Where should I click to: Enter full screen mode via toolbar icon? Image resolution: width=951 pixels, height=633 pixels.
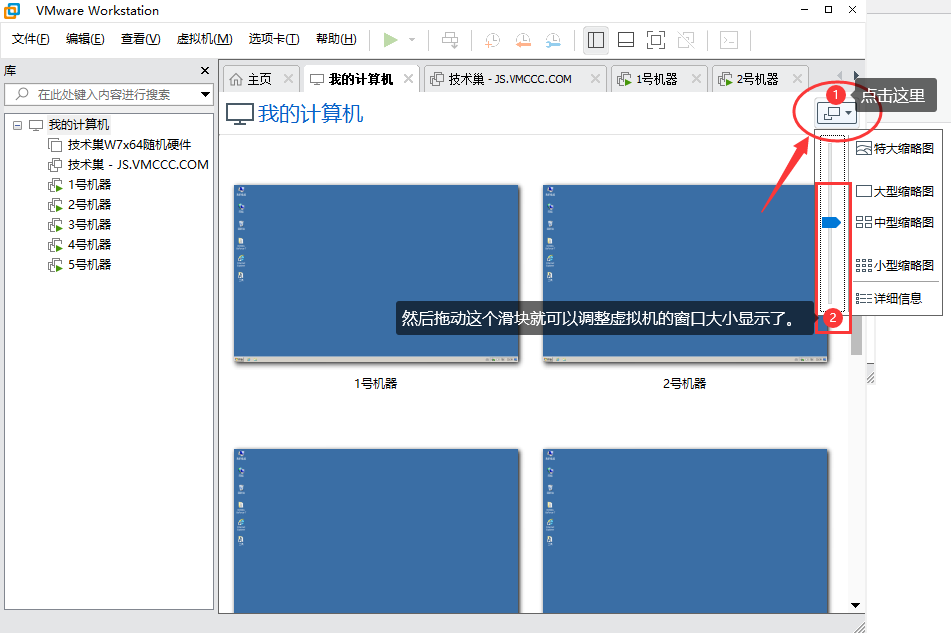coord(656,39)
